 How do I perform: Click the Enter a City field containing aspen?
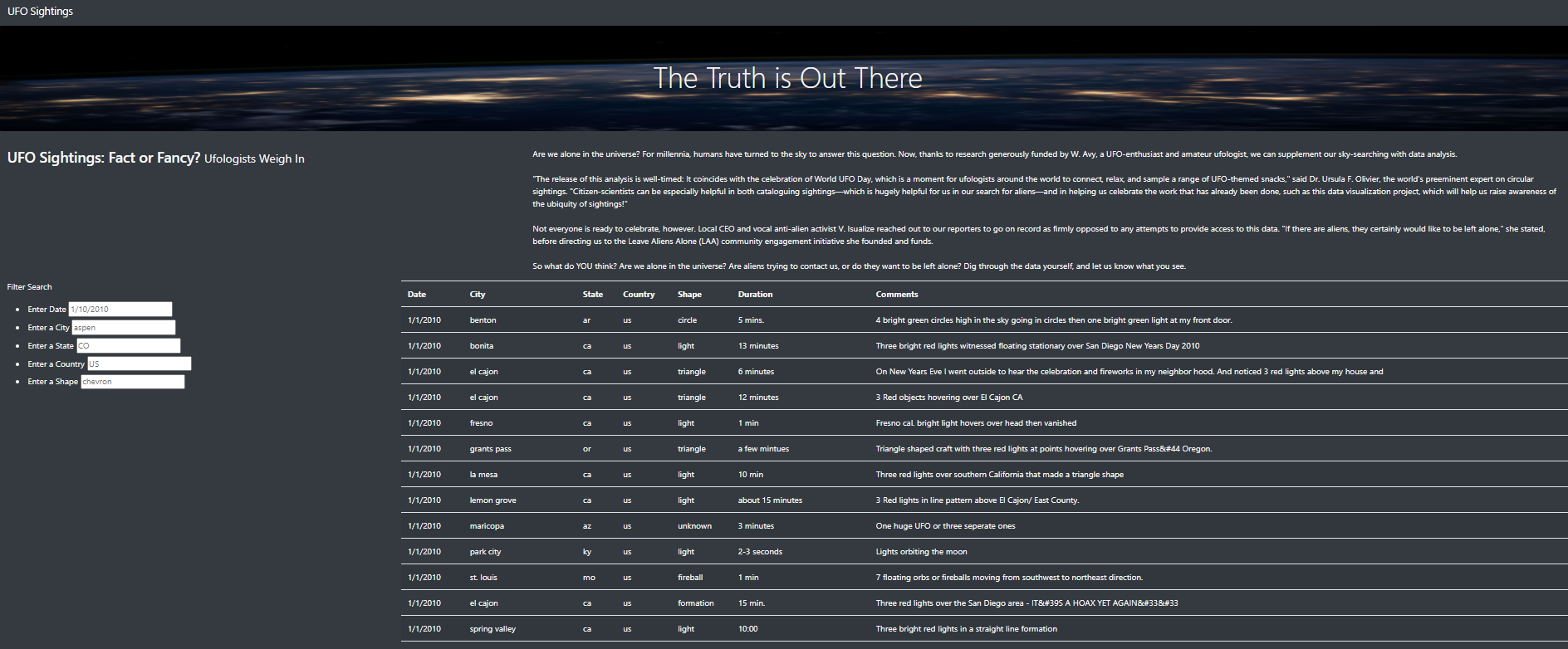pos(123,327)
